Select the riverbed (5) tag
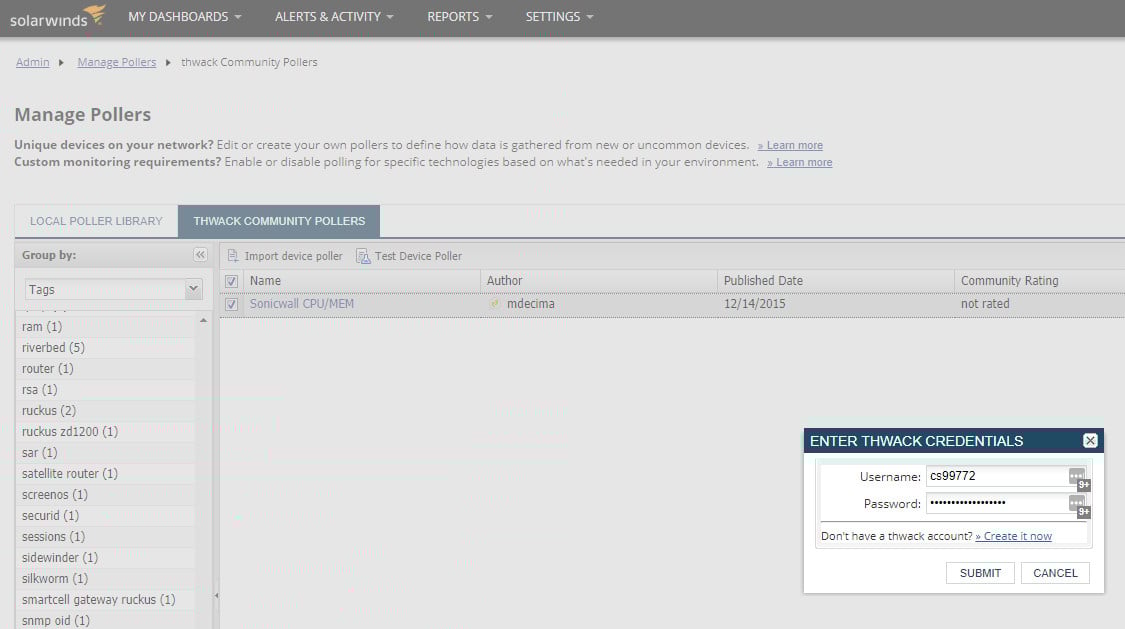 (105, 347)
